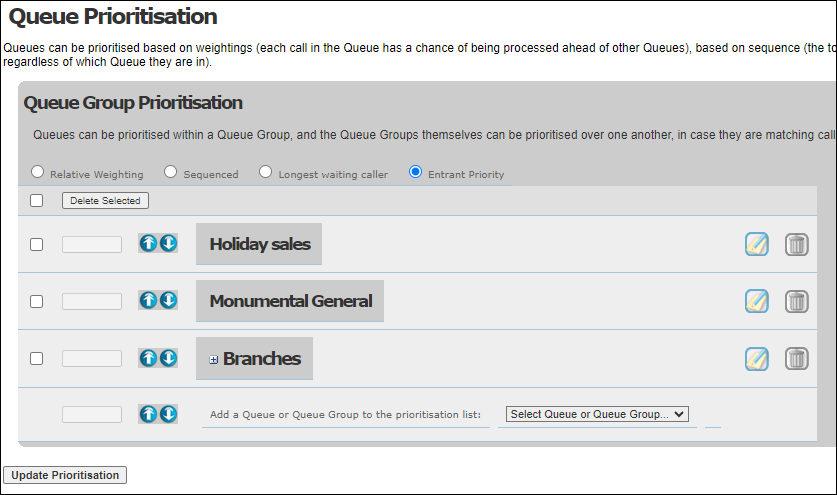Open edit icon for Branches group
Viewport: 837px width, 495px height.
pos(757,358)
